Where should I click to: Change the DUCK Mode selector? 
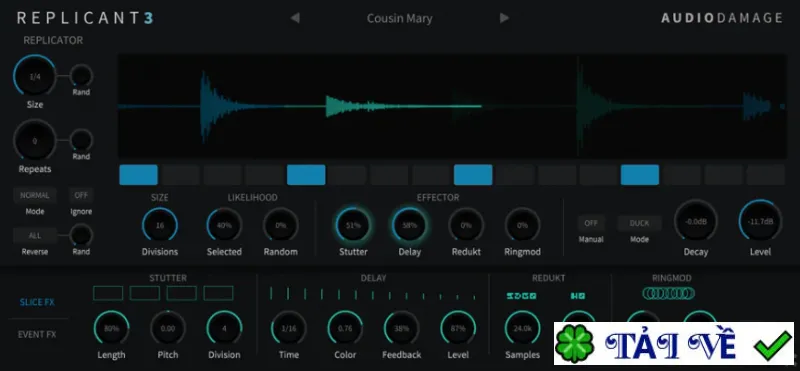coord(639,223)
